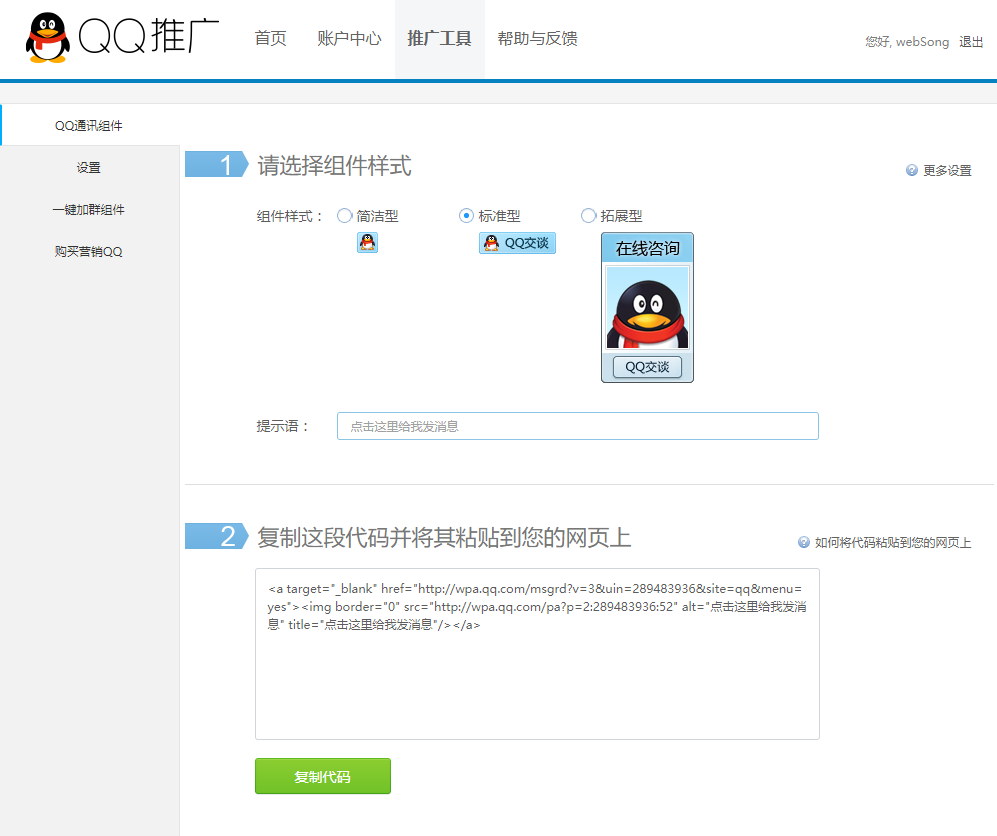This screenshot has height=836, width=997.
Task: Click the 请选择组件样式 heading text
Action: (x=334, y=165)
